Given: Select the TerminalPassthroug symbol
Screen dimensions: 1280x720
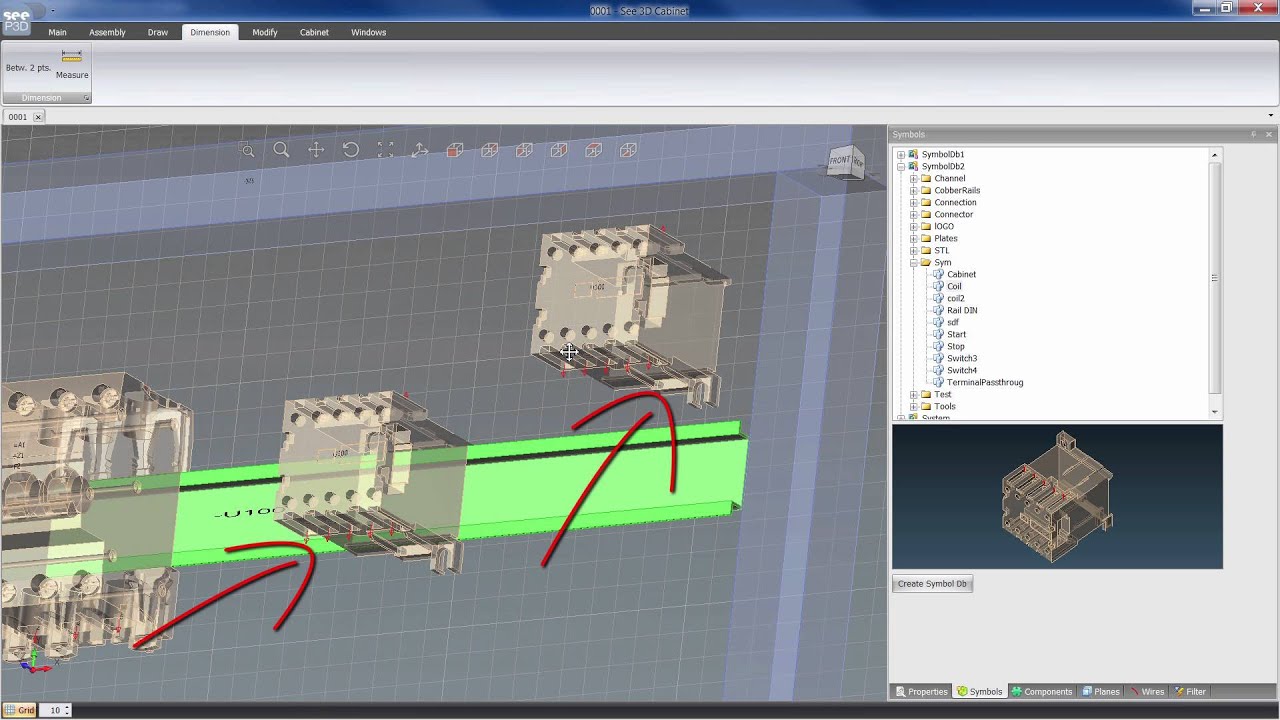Looking at the screenshot, I should click(985, 382).
